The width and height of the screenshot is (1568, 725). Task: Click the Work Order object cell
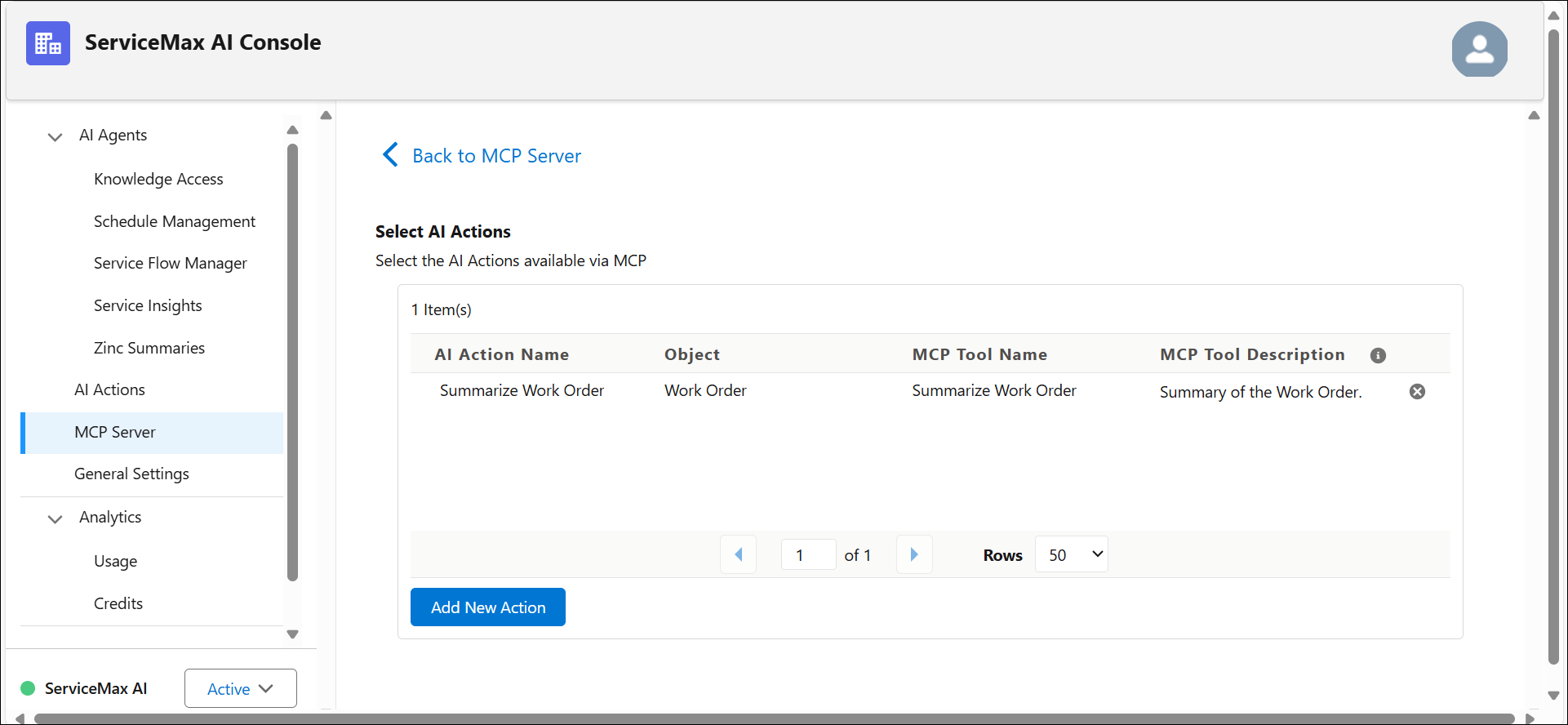705,390
